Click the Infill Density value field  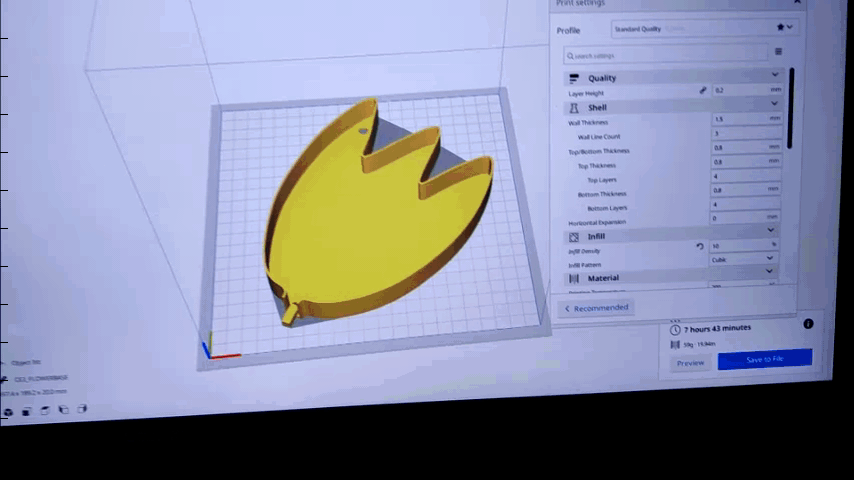point(744,246)
